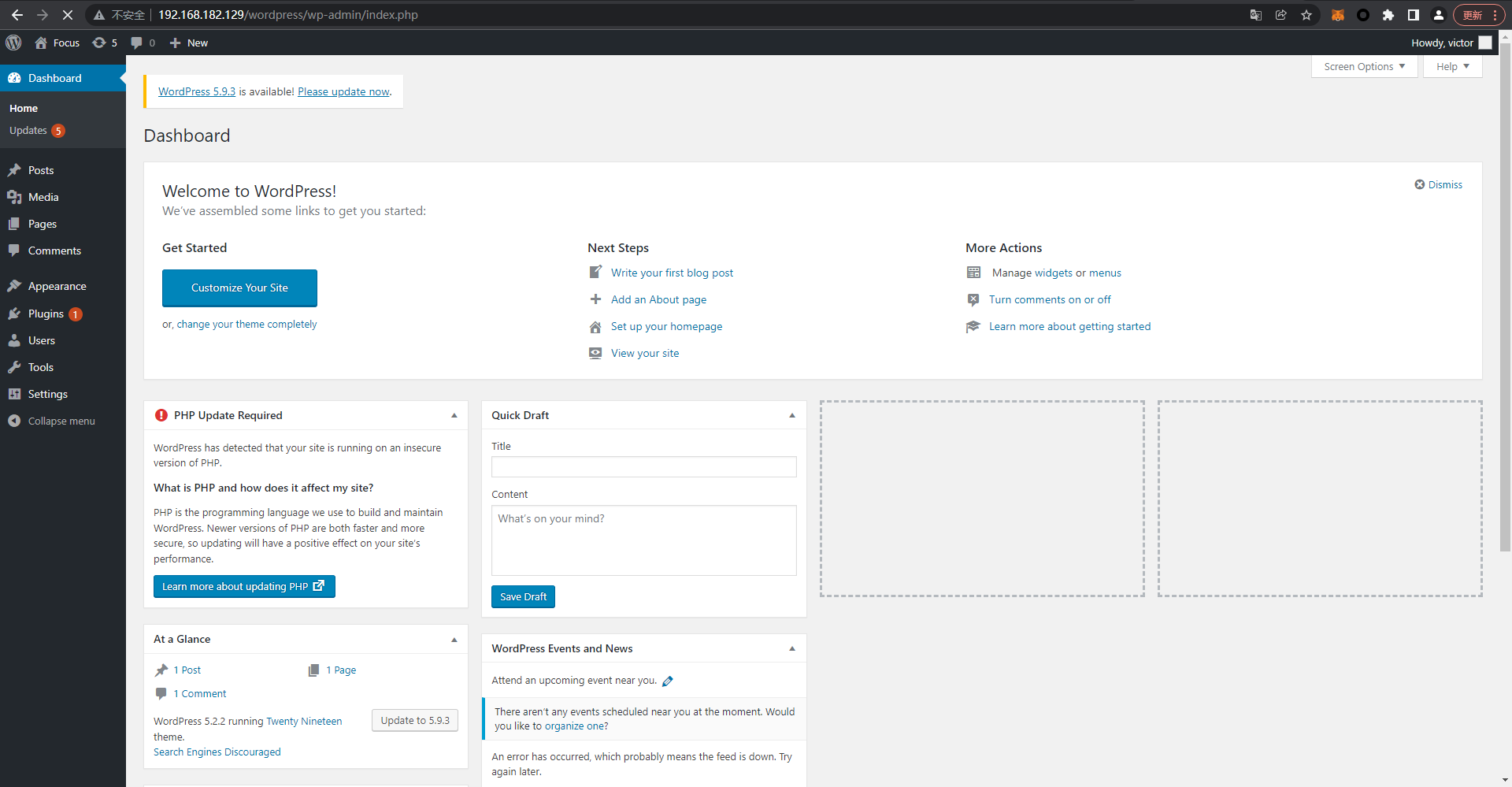Click the Add an About page link
The image size is (1512, 787).
pos(658,299)
